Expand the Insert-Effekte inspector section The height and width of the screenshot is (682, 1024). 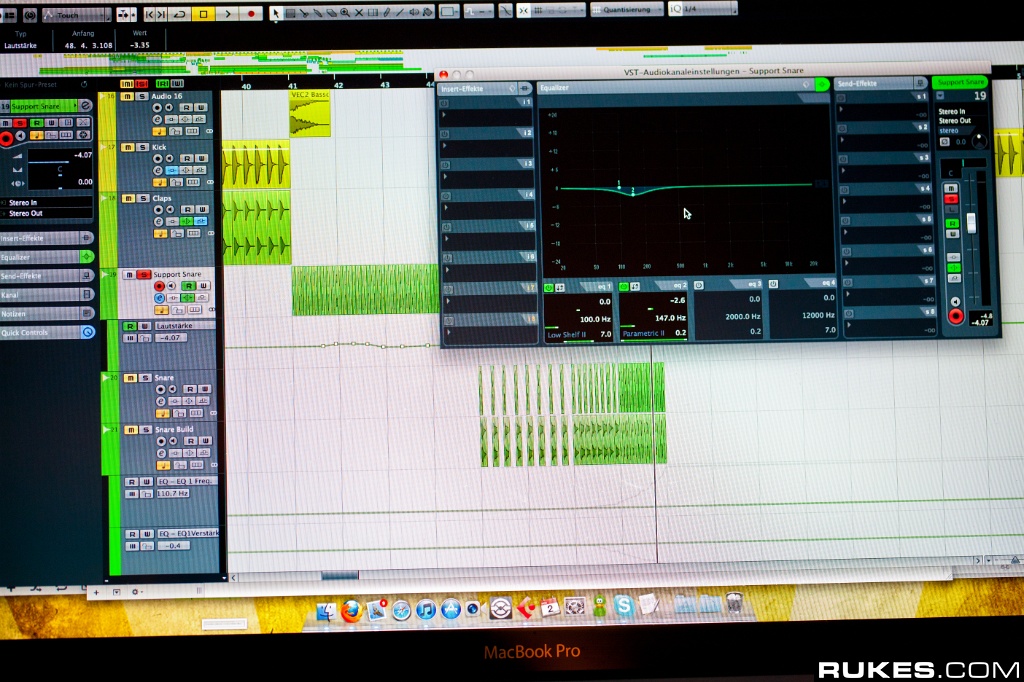pos(45,238)
